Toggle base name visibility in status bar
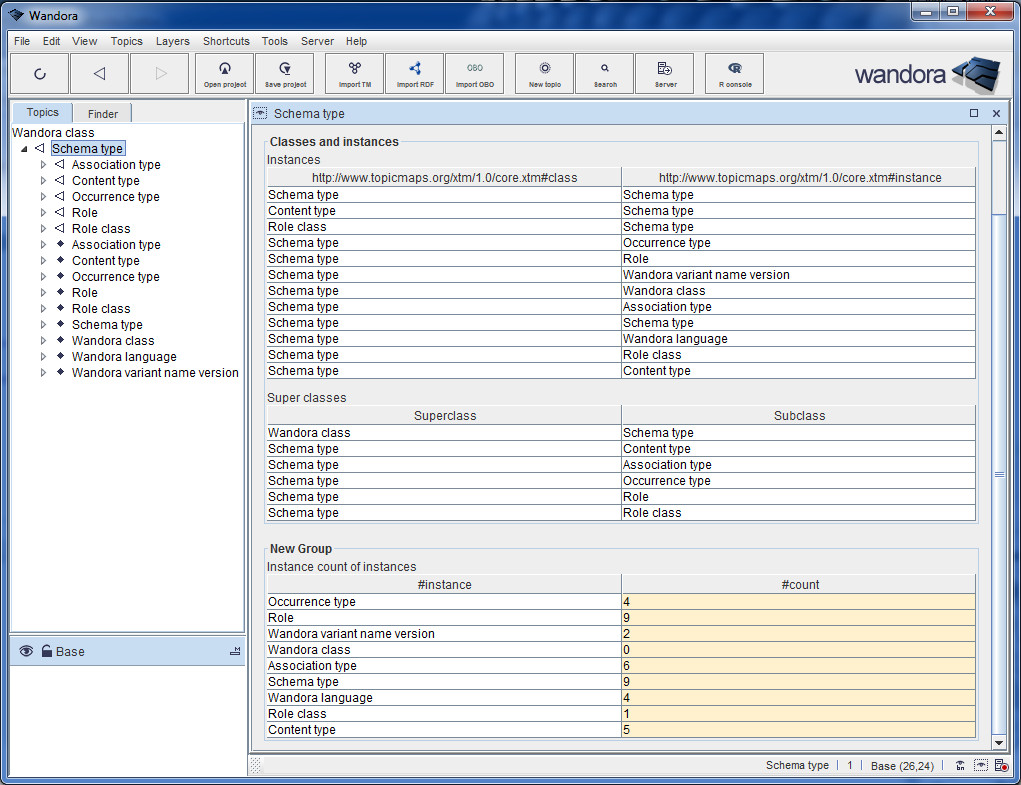The height and width of the screenshot is (785, 1021). click(x=960, y=765)
